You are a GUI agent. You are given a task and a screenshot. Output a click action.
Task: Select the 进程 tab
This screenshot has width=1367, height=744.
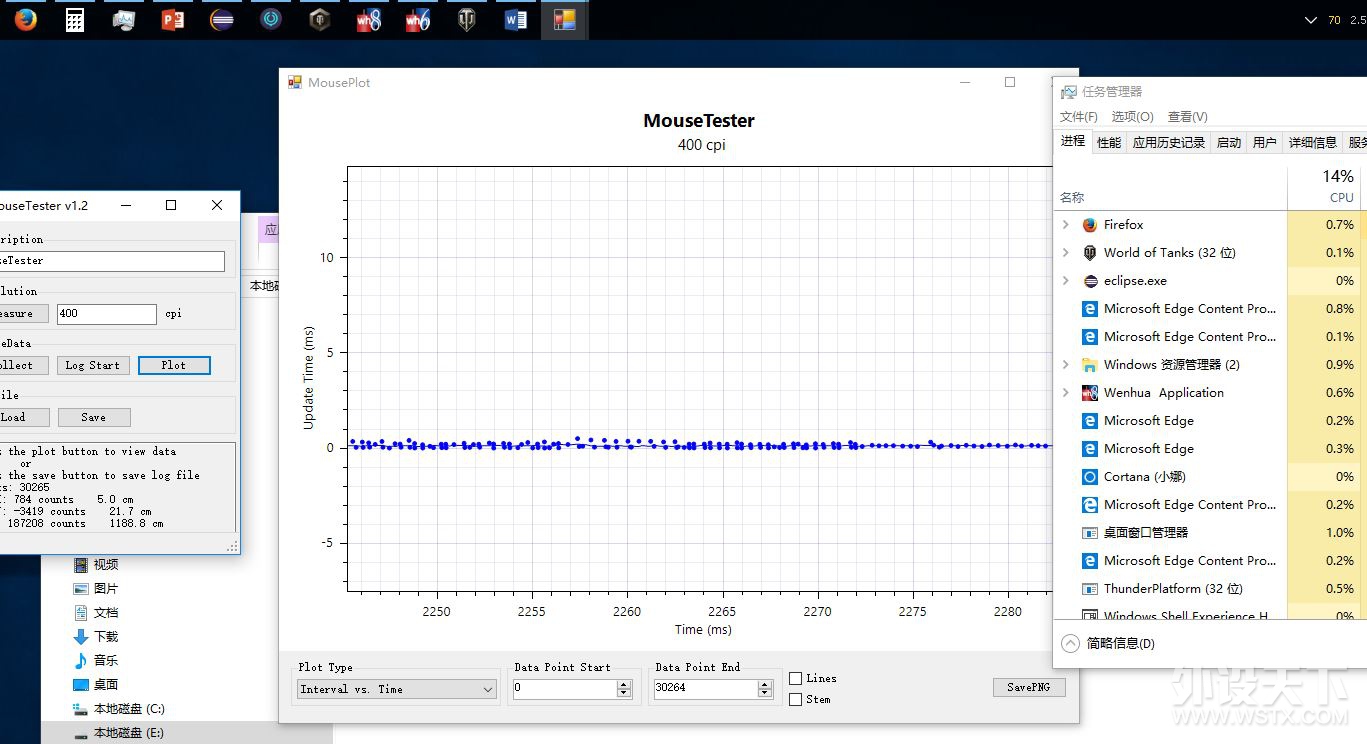click(1073, 141)
